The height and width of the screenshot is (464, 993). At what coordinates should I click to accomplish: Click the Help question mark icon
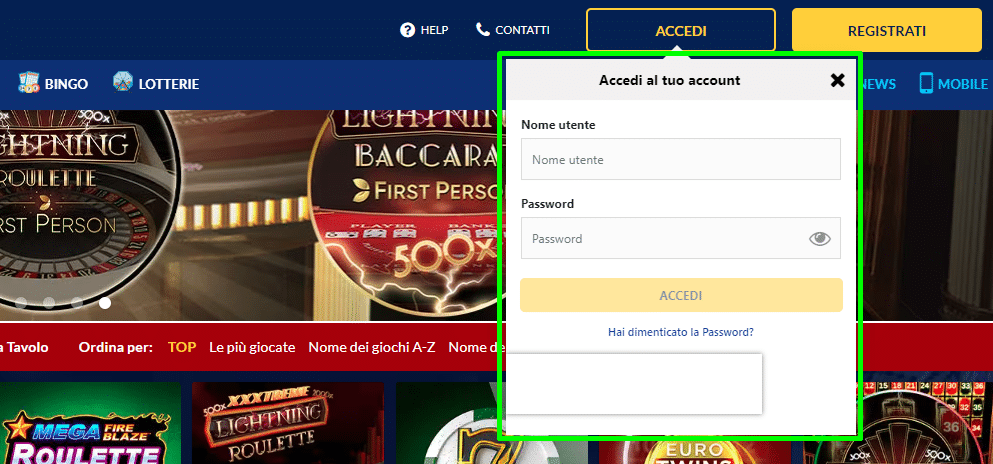[x=407, y=30]
